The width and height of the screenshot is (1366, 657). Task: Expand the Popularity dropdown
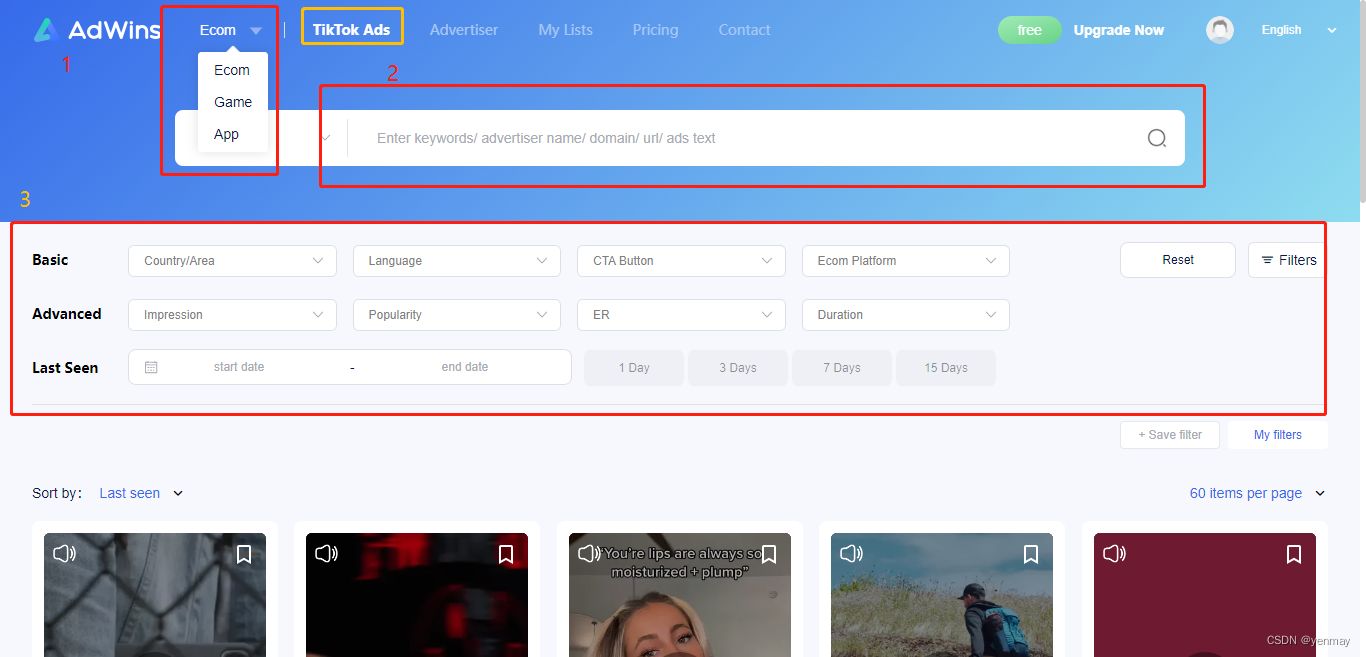click(457, 315)
